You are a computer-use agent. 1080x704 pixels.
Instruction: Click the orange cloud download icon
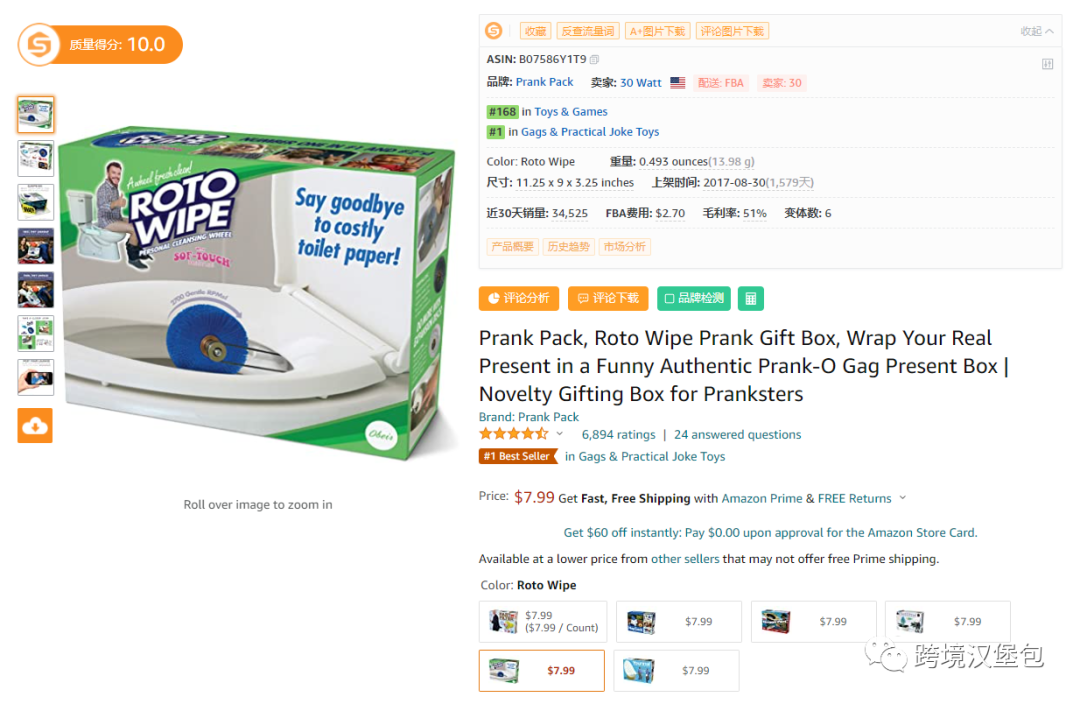coord(35,426)
